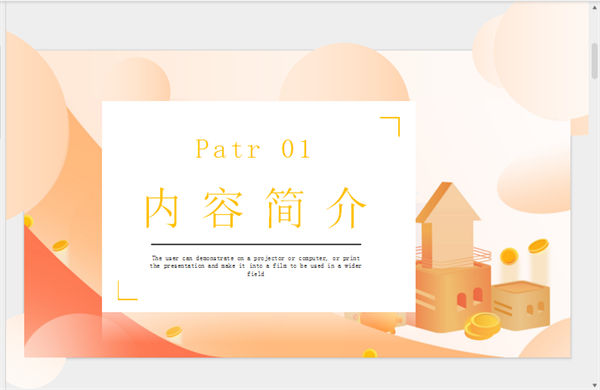Viewport: 600px width, 390px height.
Task: Click the English description paragraph
Action: (256, 266)
